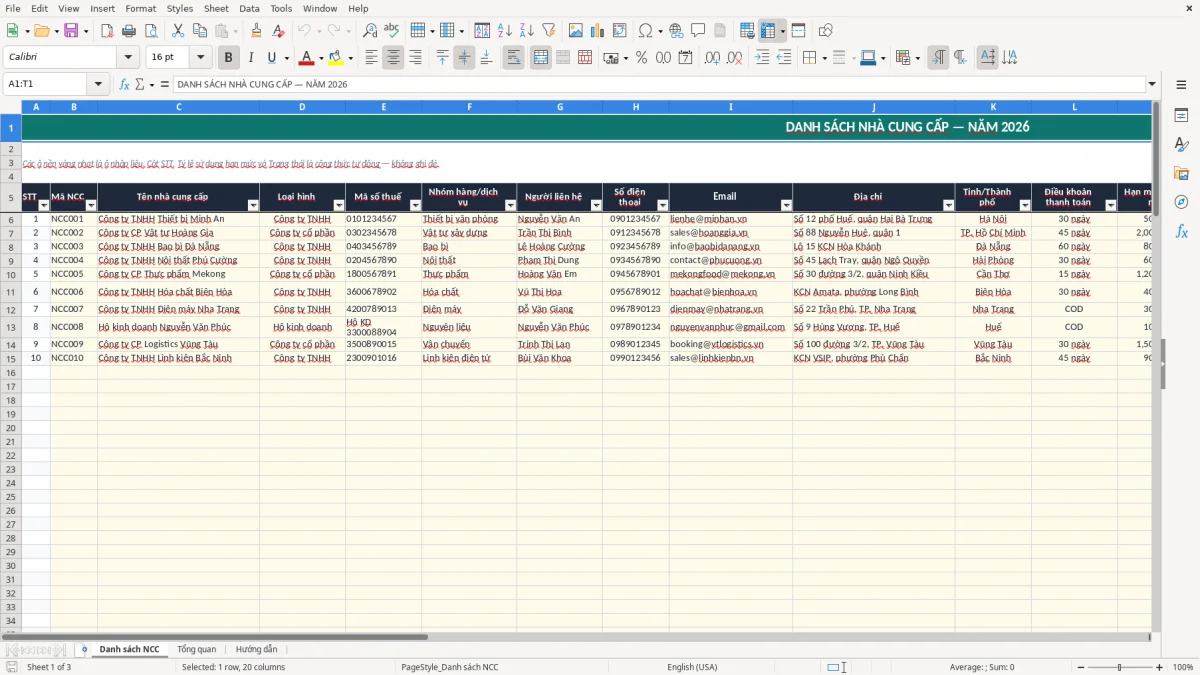Open the sidebar Navigator compass icon
This screenshot has width=1200, height=675.
click(1181, 202)
